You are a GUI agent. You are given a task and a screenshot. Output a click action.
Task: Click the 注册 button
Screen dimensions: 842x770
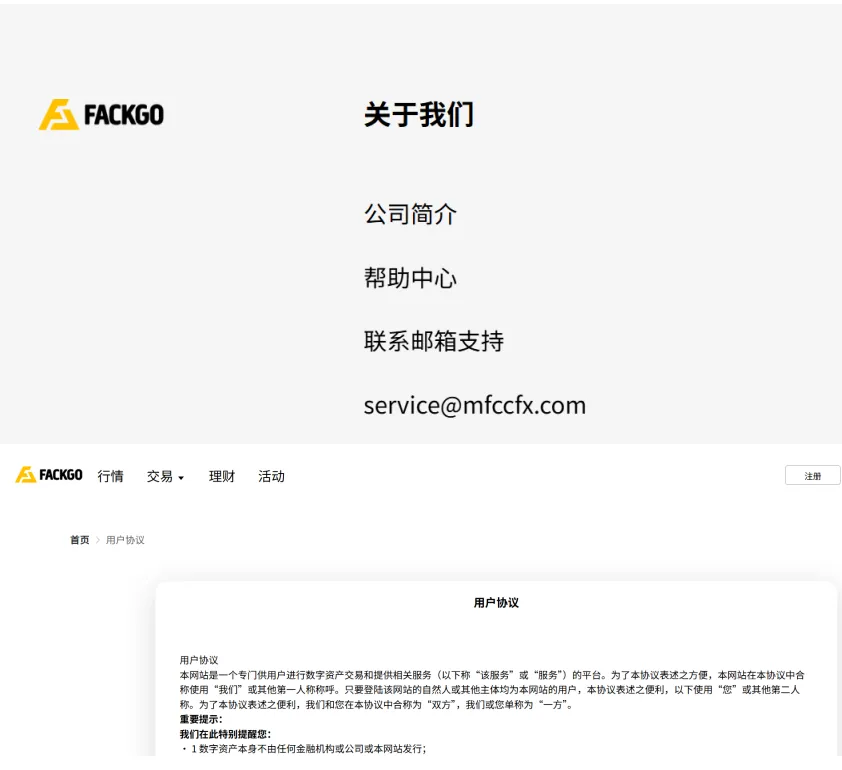[812, 475]
